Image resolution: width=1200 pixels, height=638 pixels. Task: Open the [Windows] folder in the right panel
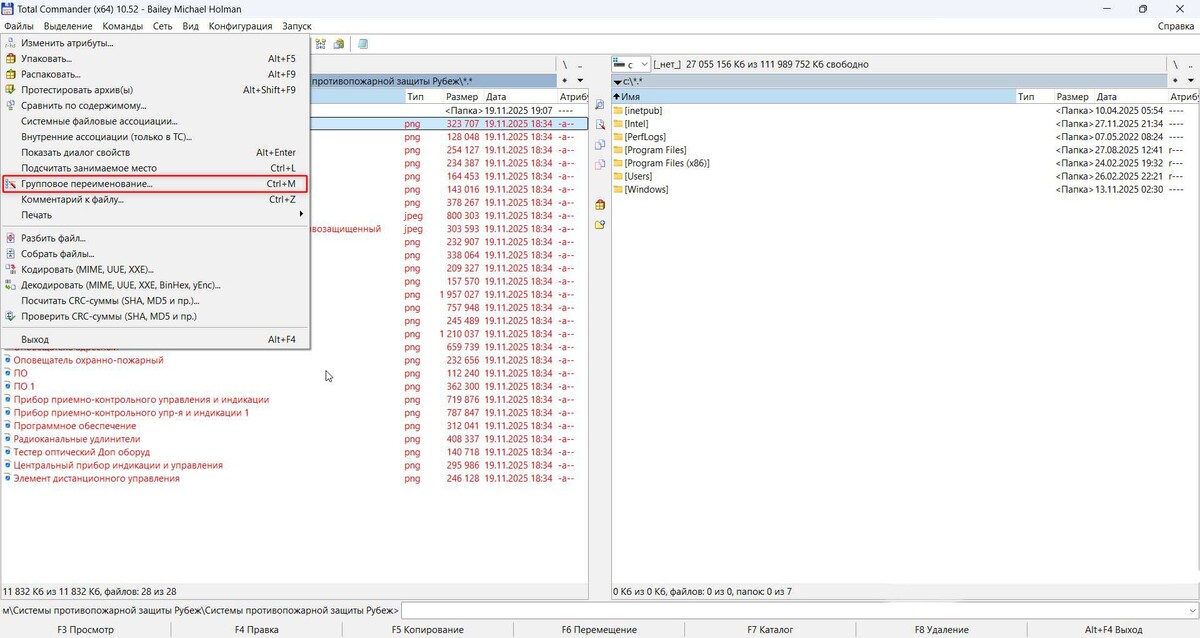click(646, 190)
